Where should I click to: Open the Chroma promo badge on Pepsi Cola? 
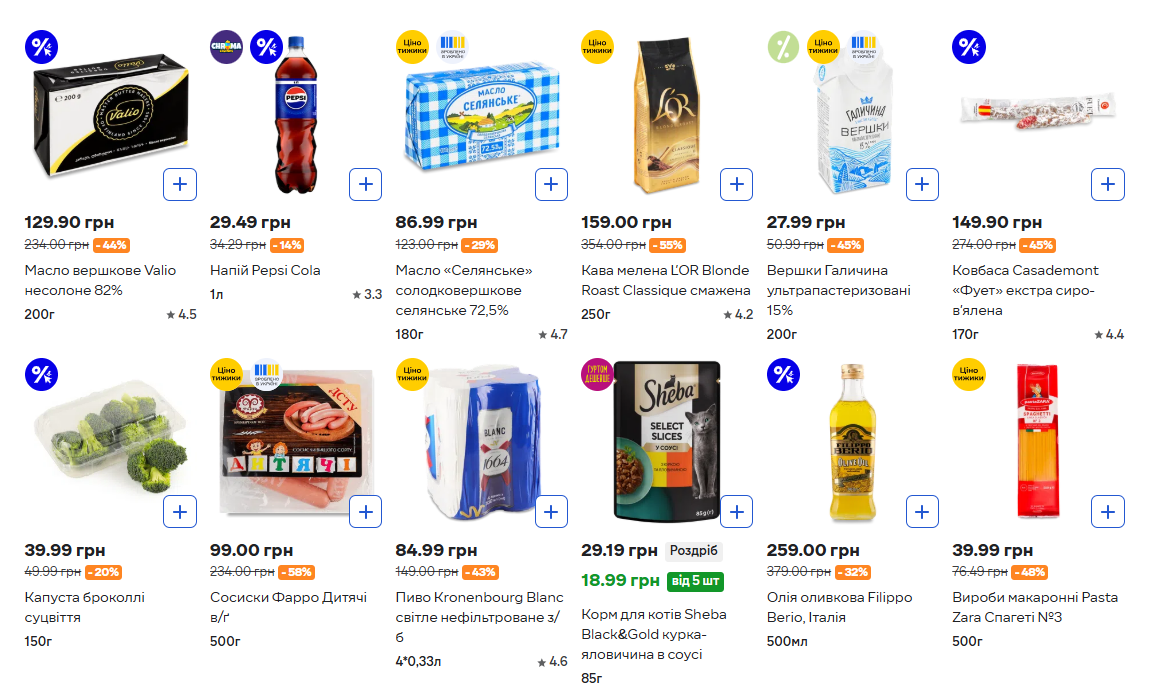pyautogui.click(x=226, y=46)
